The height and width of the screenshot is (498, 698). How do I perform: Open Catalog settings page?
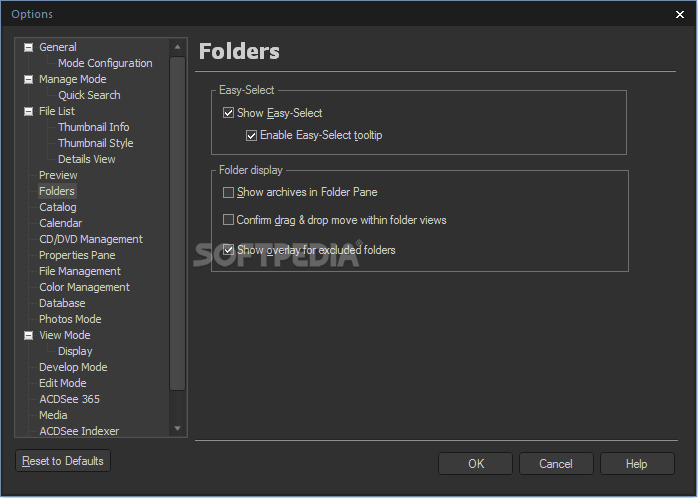(57, 207)
